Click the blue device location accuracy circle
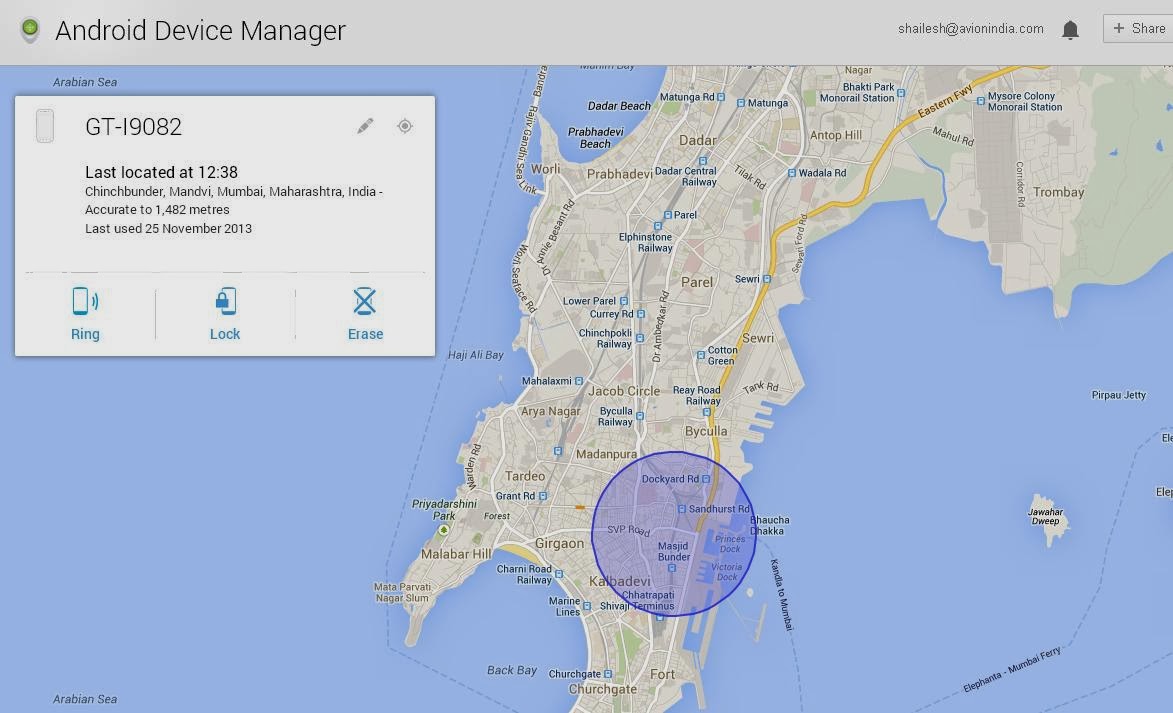This screenshot has height=713, width=1173. pyautogui.click(x=673, y=533)
